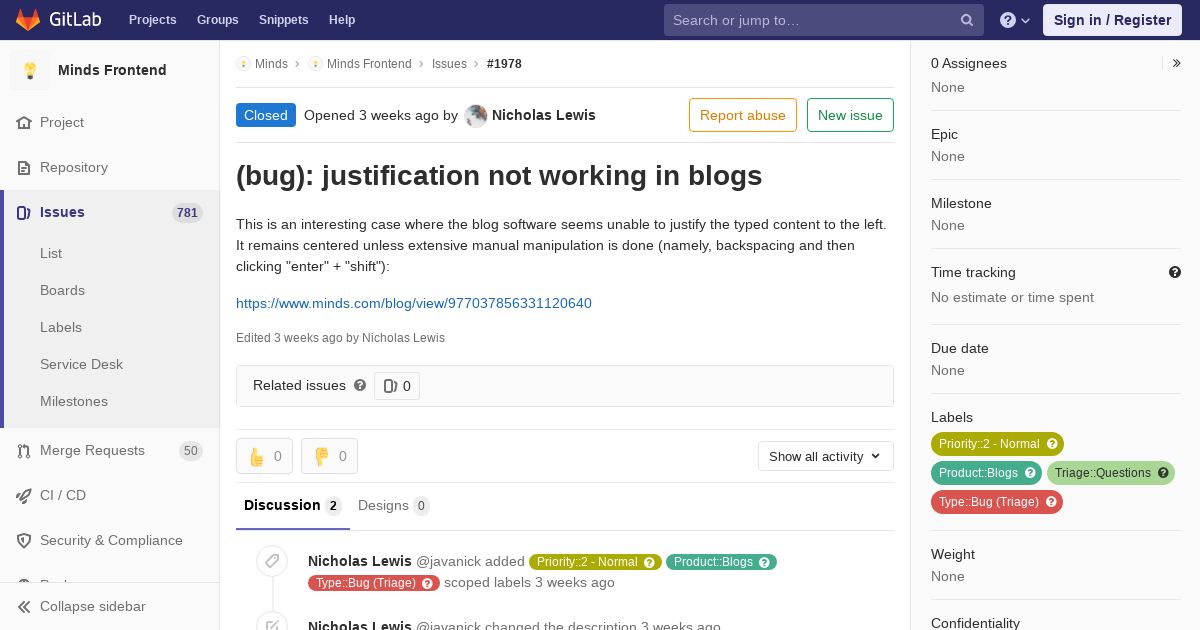
Task: Click help icon on Triage::Questions label
Action: coord(1163,473)
